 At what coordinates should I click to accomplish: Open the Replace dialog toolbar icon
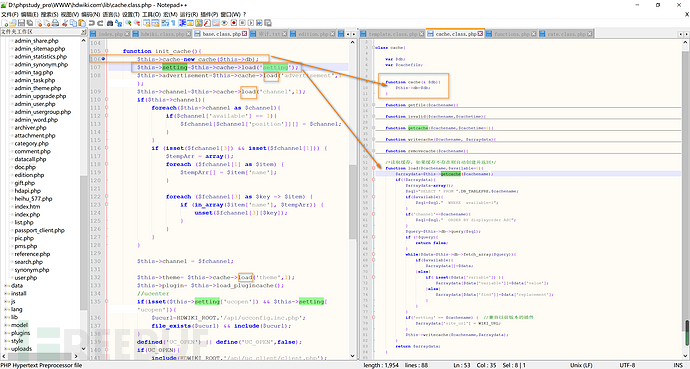(x=119, y=23)
